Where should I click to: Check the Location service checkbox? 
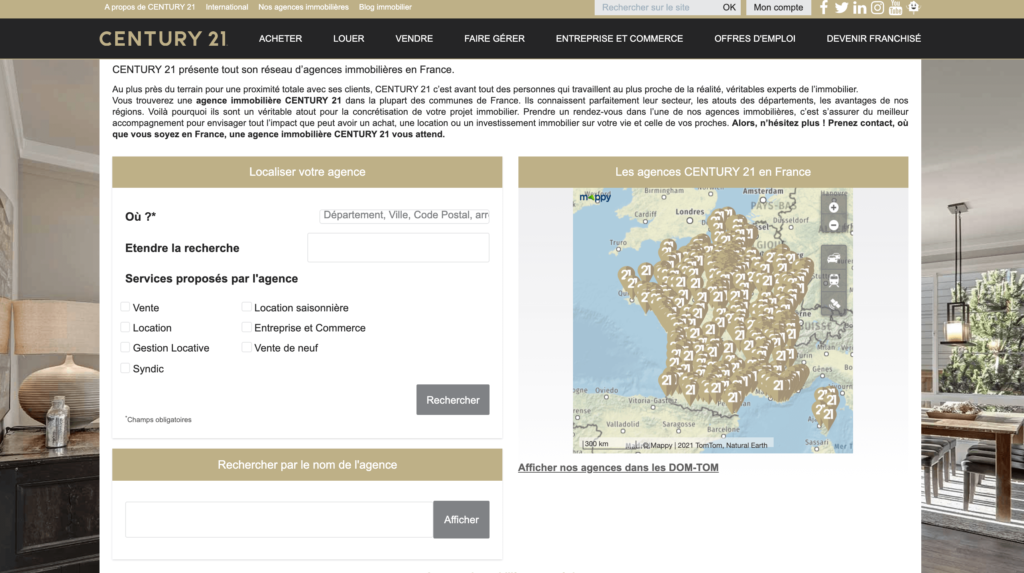[125, 327]
